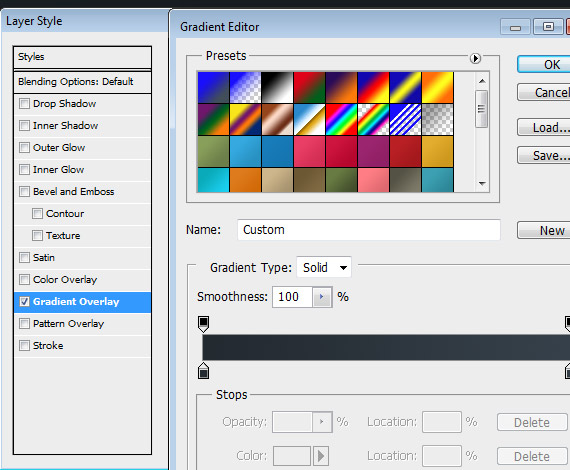Select the copper gradient preset
The width and height of the screenshot is (570, 470).
[x=277, y=119]
